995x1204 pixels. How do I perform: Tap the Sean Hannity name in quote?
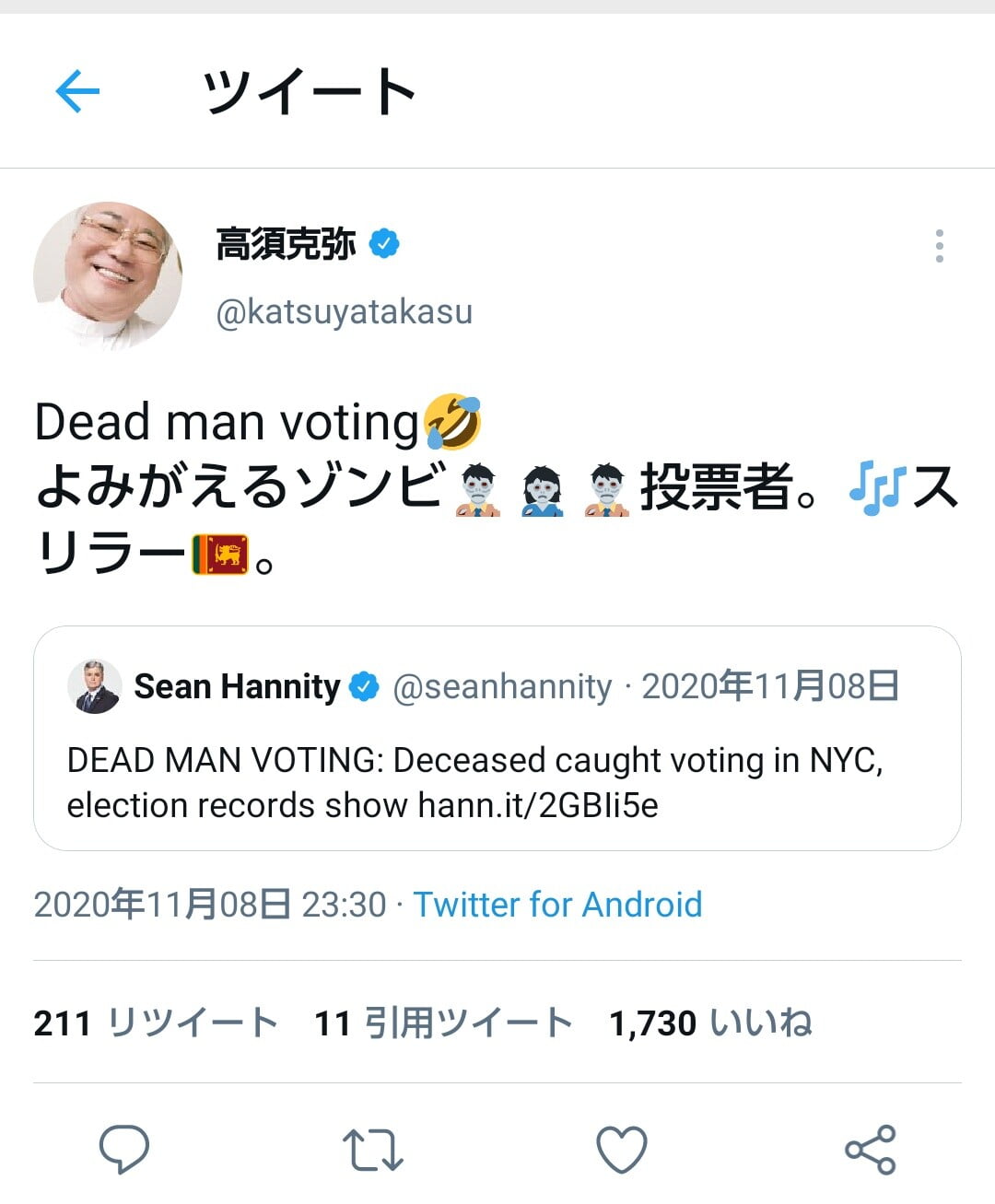tap(237, 687)
